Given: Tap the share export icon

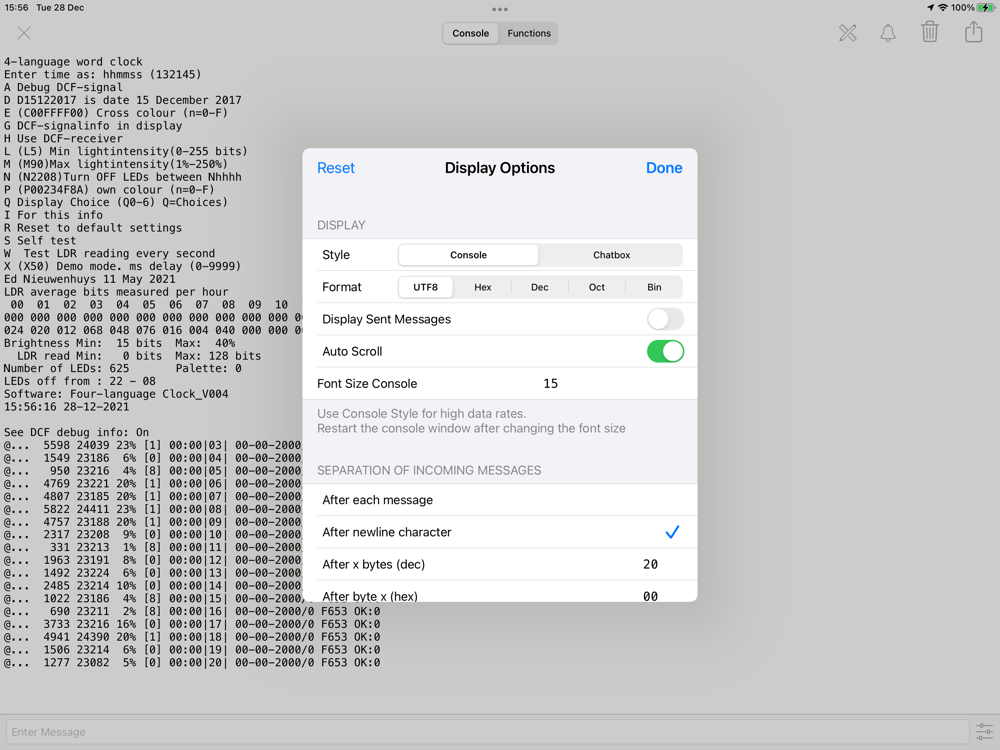Looking at the screenshot, I should coord(973,32).
